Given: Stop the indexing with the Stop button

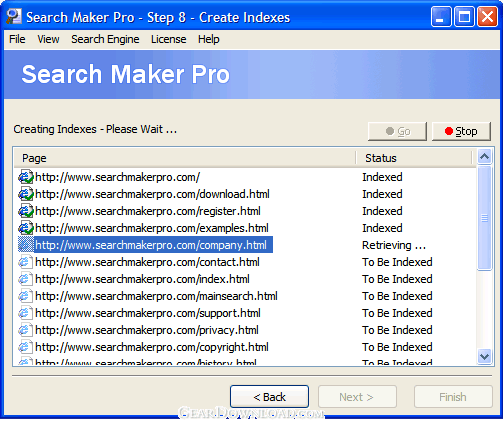Looking at the screenshot, I should (461, 131).
